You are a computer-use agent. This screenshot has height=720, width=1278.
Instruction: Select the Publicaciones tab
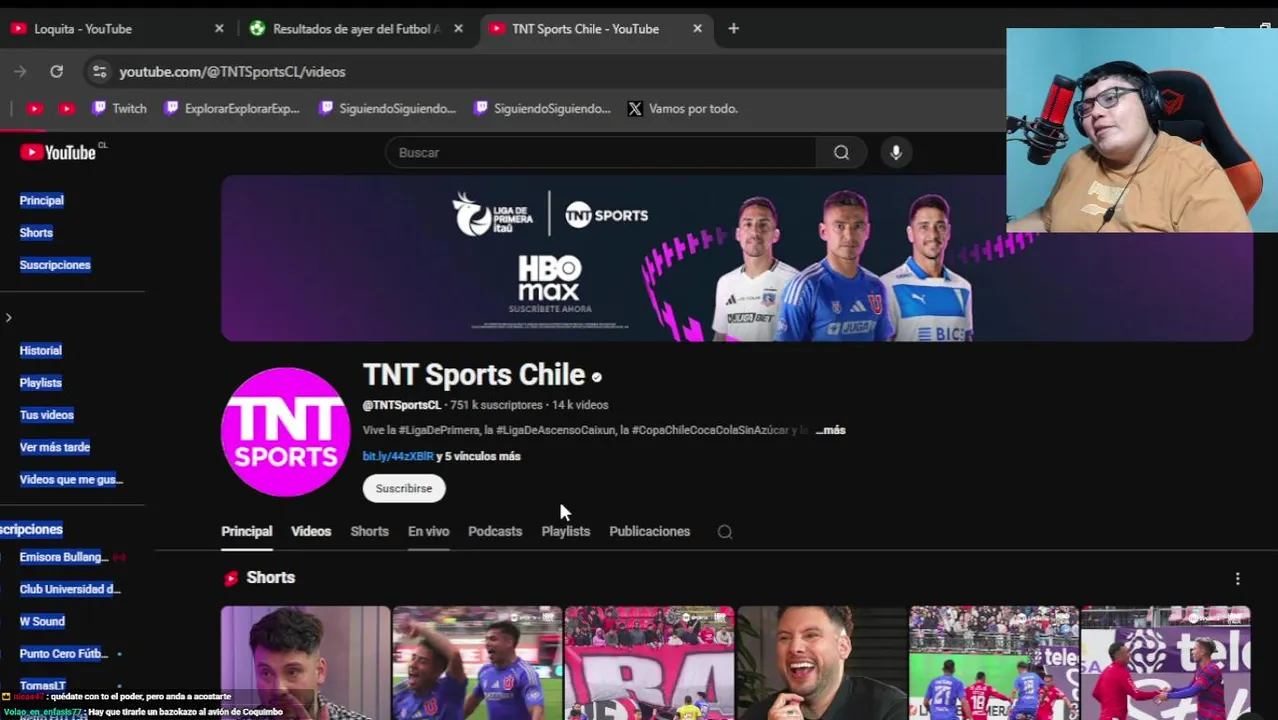point(650,531)
